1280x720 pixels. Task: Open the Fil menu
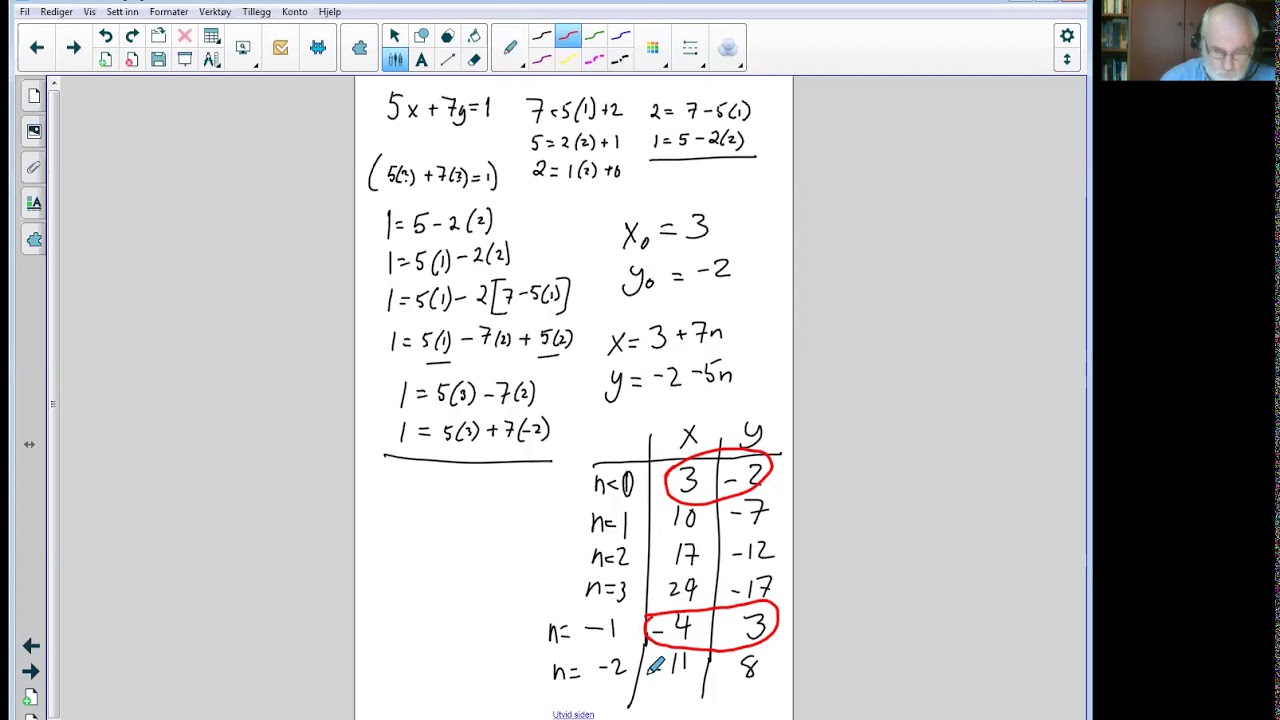(24, 12)
